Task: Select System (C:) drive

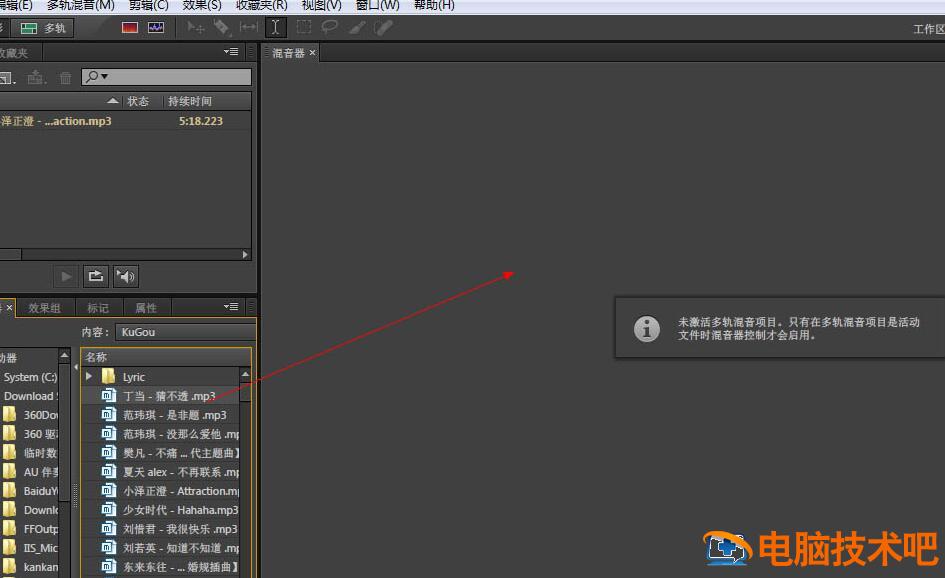Action: (30, 377)
